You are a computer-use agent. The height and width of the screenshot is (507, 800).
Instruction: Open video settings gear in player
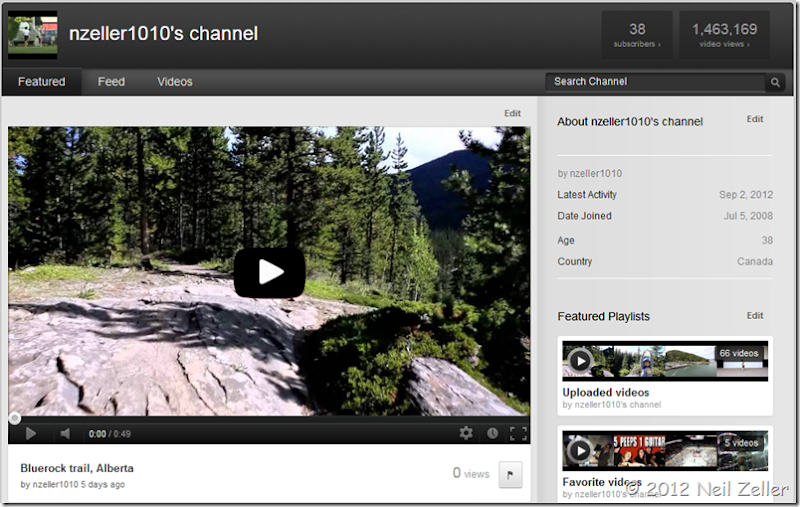coord(466,433)
